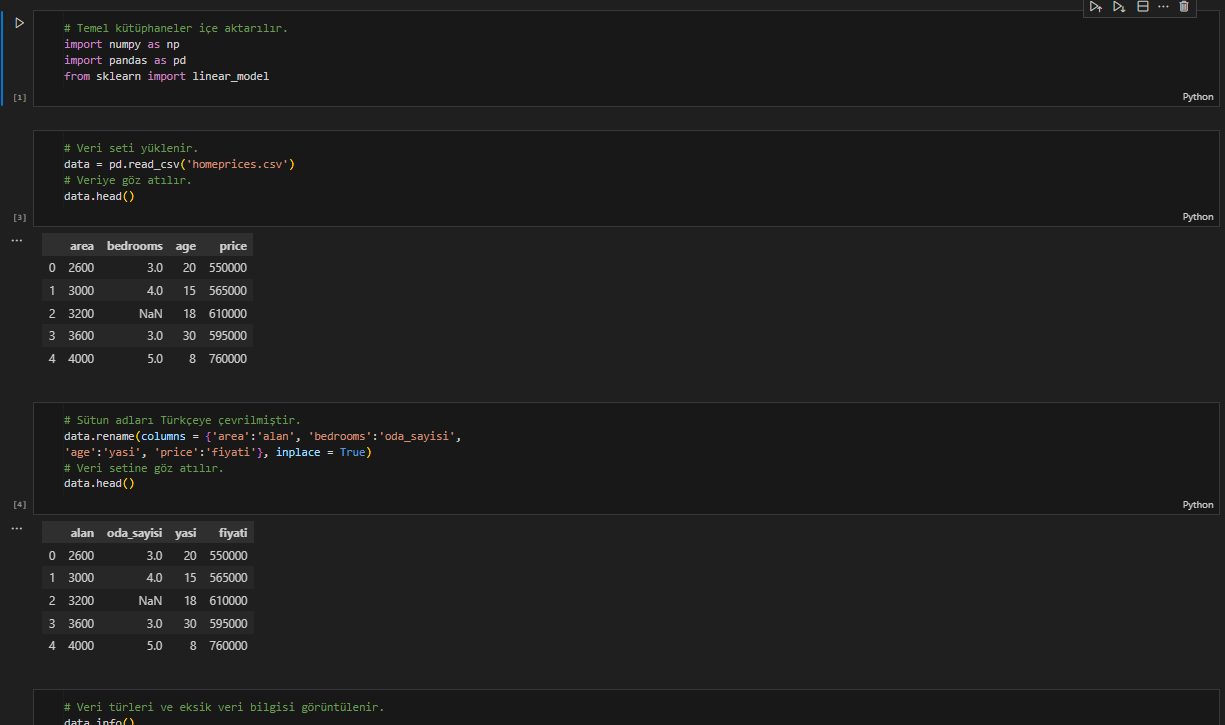Viewport: 1225px width, 725px height.
Task: Click the 'fiyati' column header
Action: [232, 533]
